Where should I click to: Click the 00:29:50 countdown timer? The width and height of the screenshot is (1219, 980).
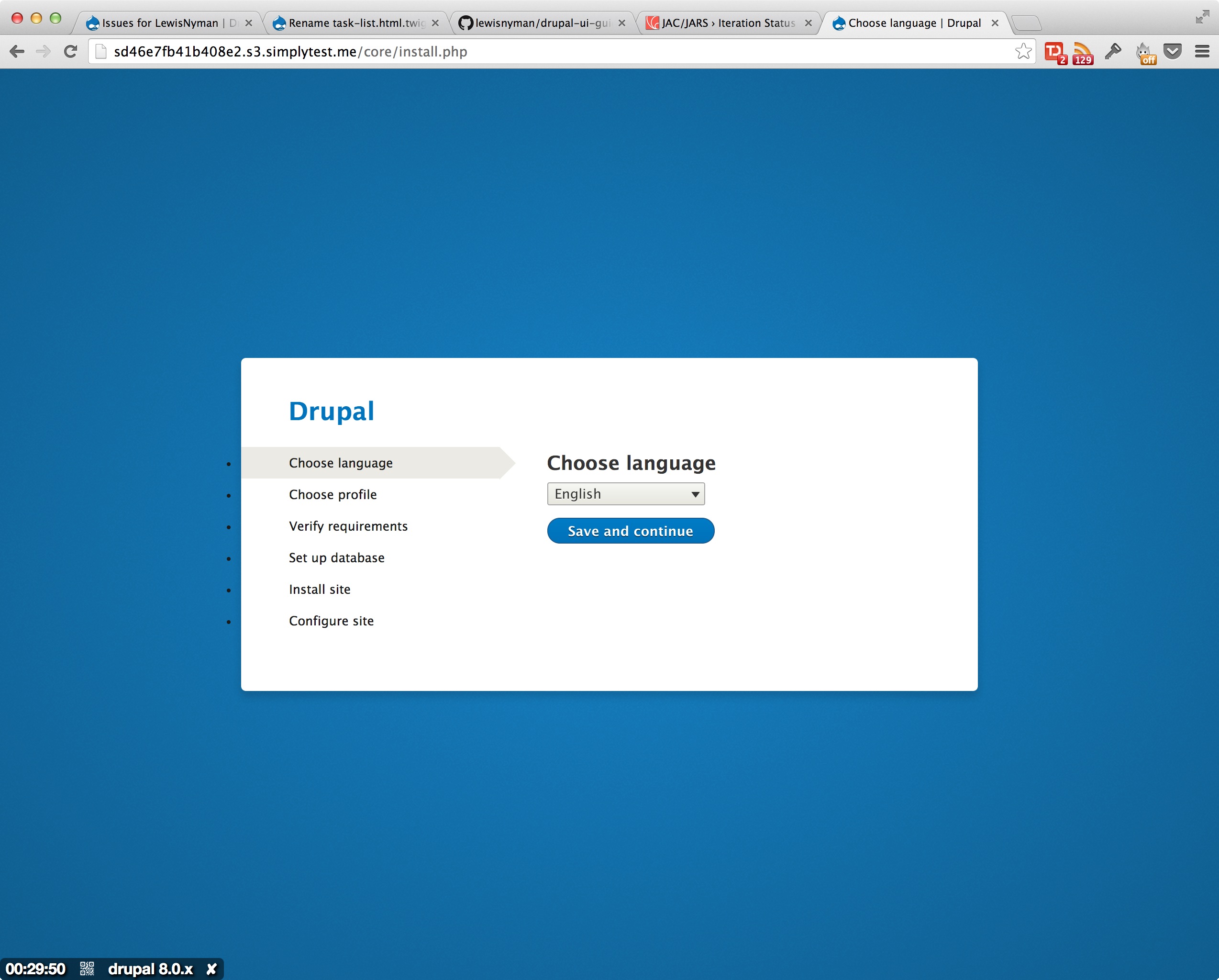point(35,969)
